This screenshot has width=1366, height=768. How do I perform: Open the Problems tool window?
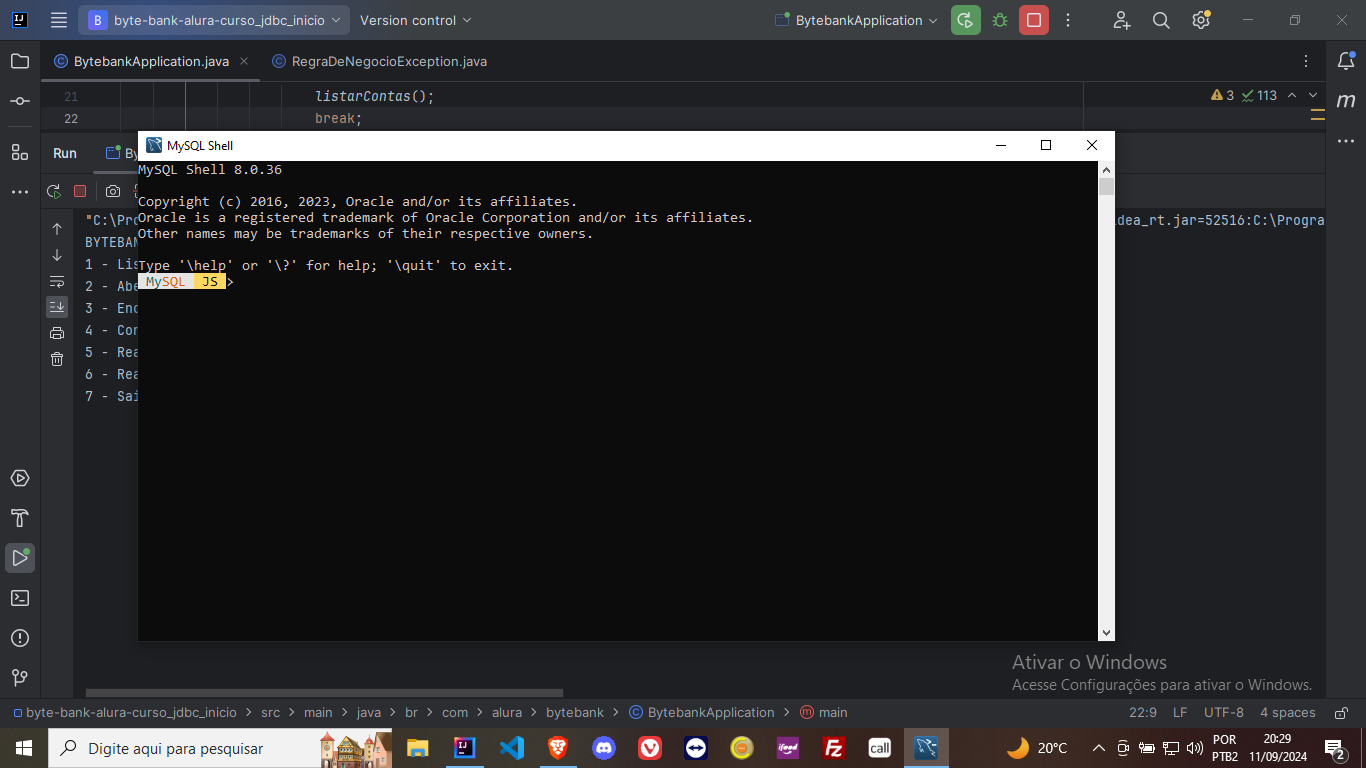click(20, 638)
